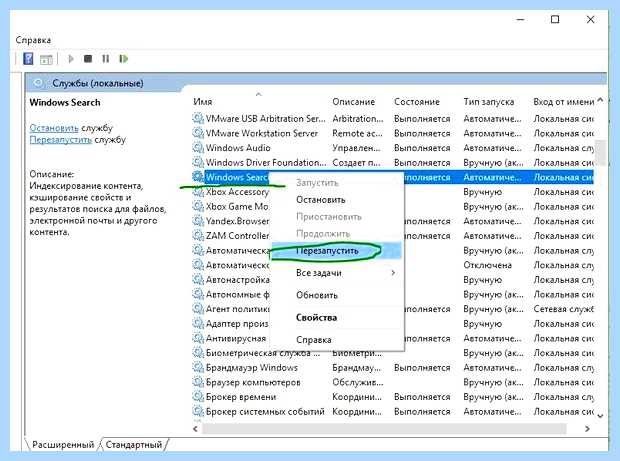Click the Stop service square icon
Screen dimensions: 620x461
coord(88,59)
